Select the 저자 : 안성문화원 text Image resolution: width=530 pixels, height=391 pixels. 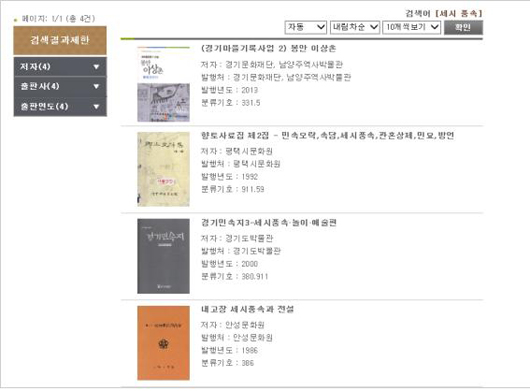[233, 325]
